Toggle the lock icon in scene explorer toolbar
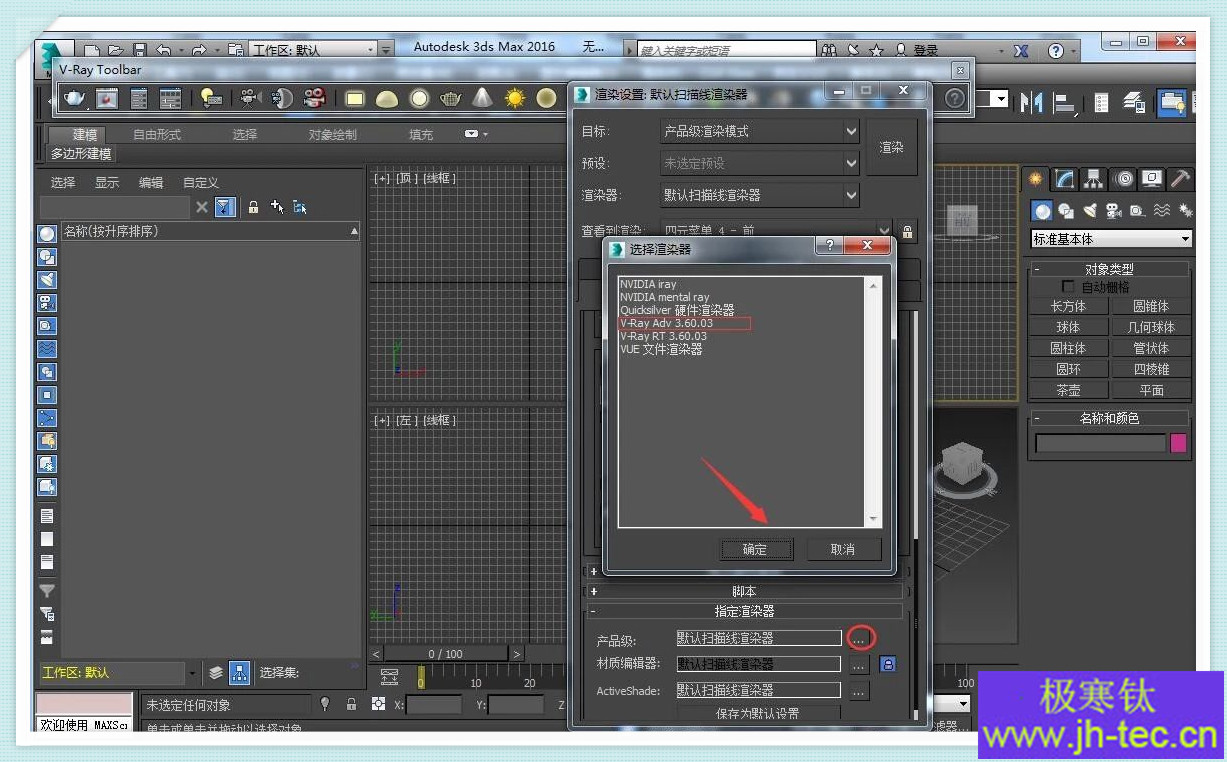The image size is (1227, 762). (254, 207)
